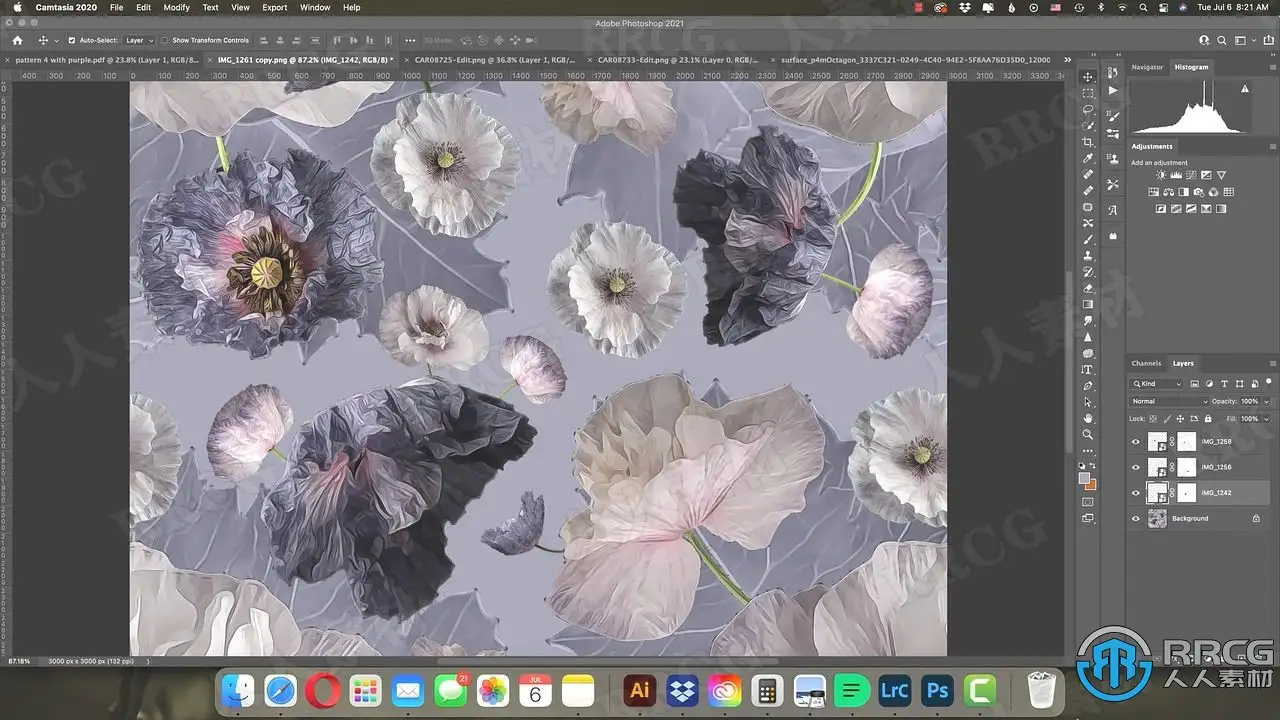Pick the Eyedropper tool
1280x720 pixels.
point(1088,158)
